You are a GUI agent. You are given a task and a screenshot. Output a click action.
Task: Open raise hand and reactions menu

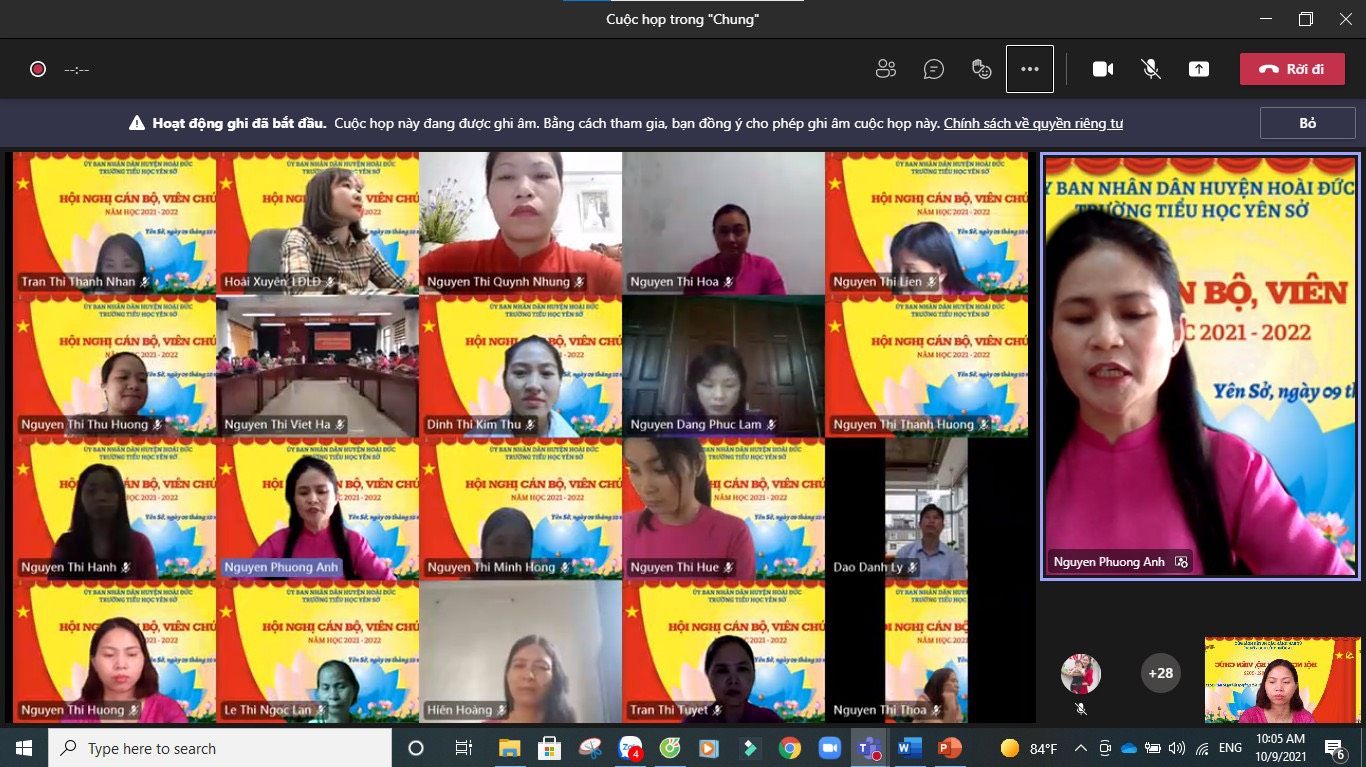click(x=982, y=69)
